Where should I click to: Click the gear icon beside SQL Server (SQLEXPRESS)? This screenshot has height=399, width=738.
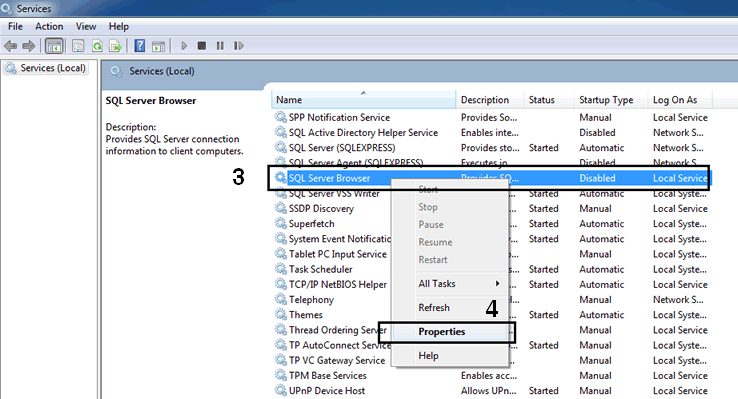[281, 147]
